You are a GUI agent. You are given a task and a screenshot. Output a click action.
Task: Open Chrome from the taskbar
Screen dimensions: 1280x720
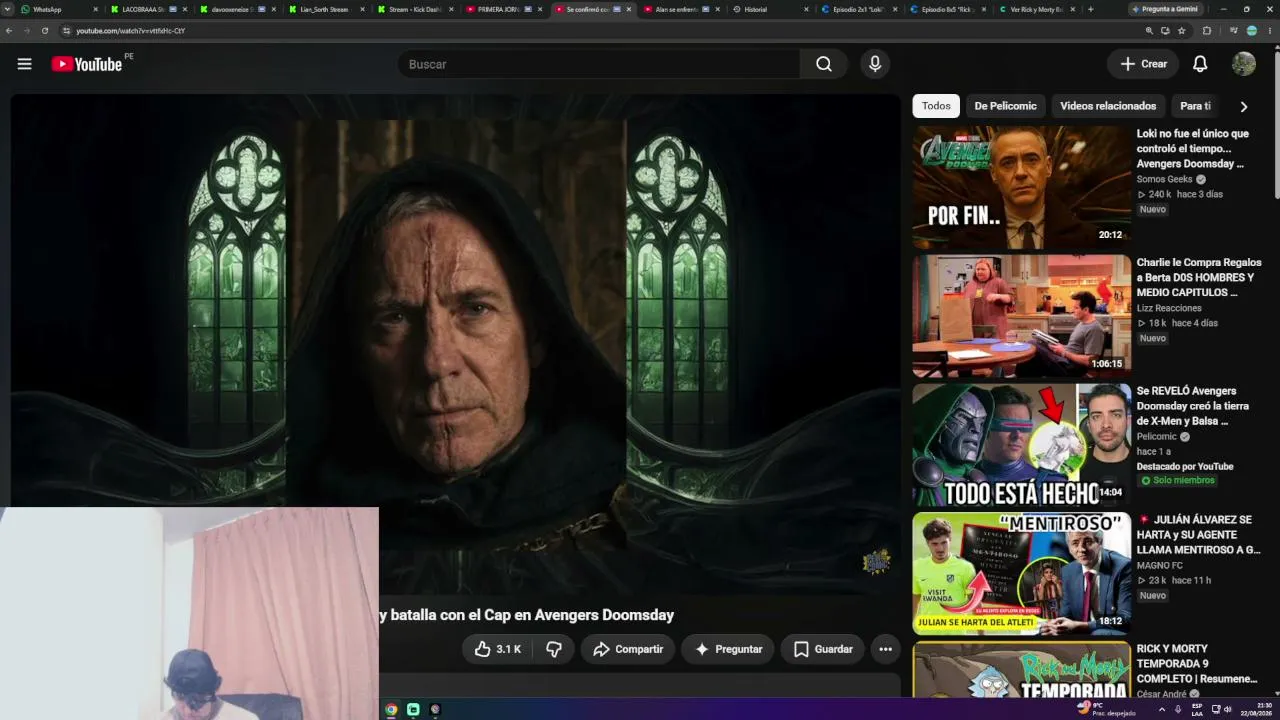pyautogui.click(x=391, y=710)
